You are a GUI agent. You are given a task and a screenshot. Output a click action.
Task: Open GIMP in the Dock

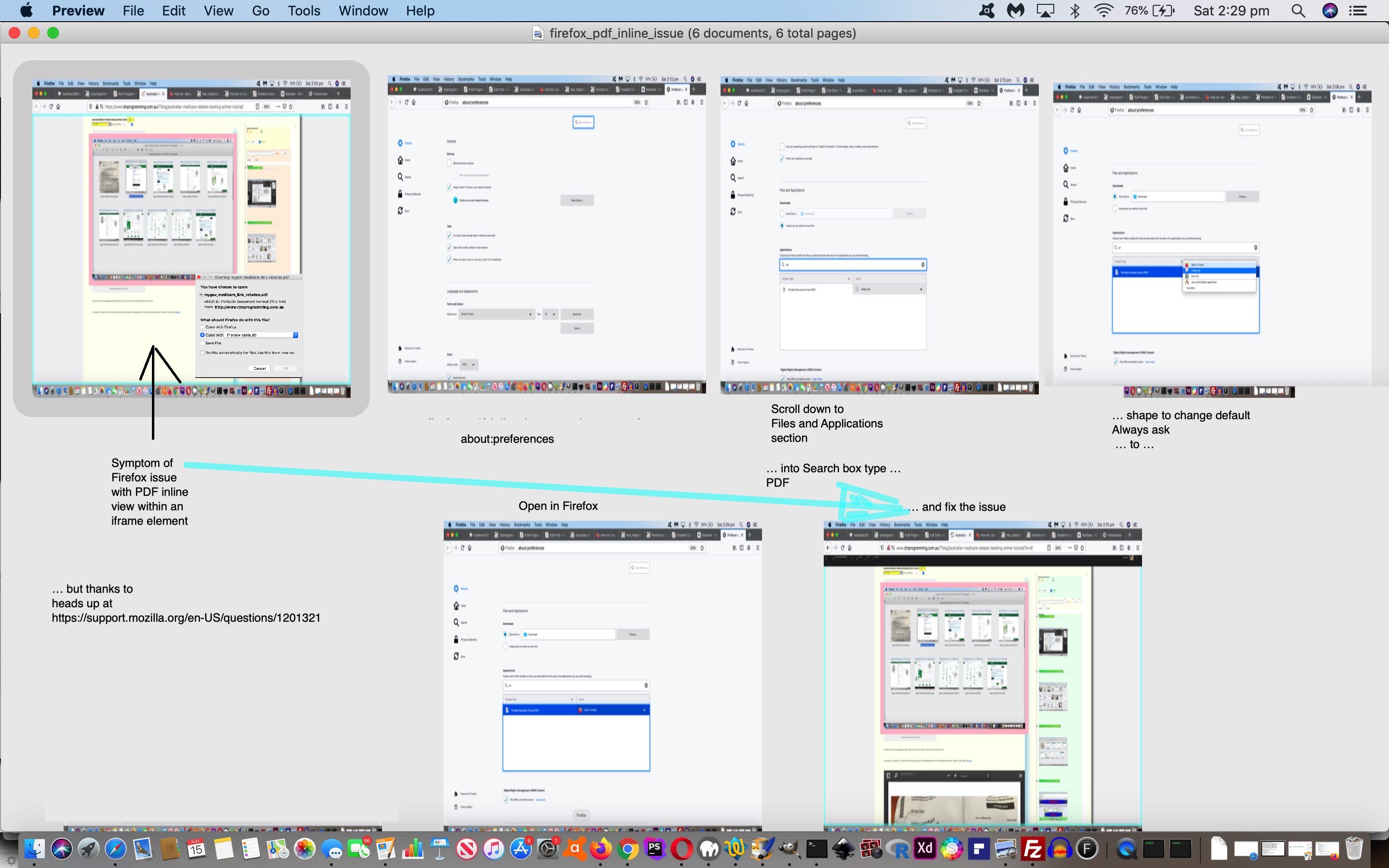790,849
